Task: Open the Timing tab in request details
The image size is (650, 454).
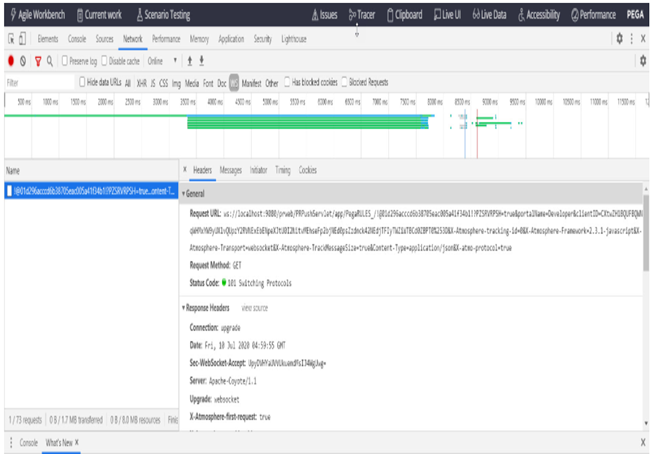Action: 283,170
